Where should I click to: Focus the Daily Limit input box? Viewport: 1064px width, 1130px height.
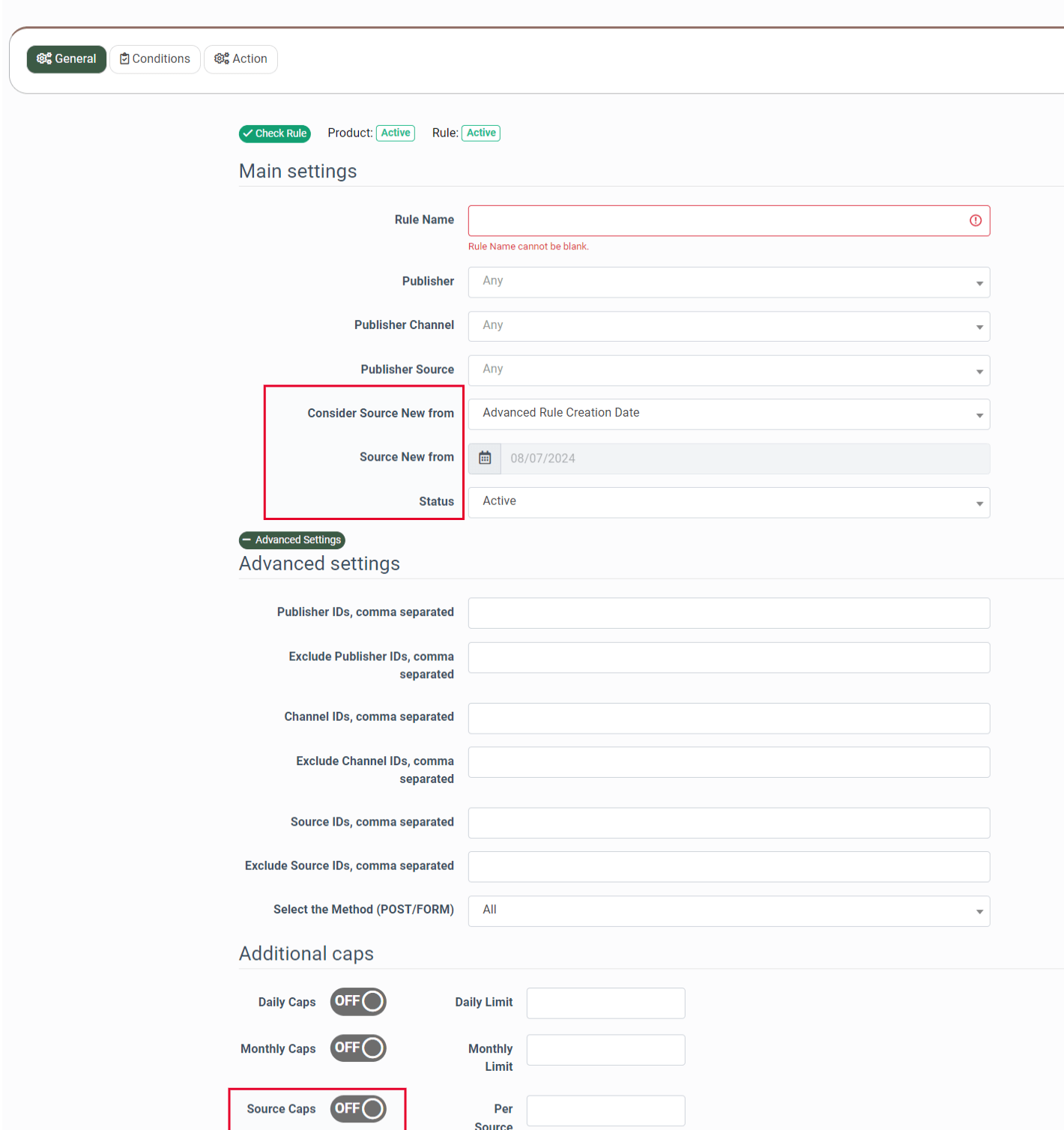tap(605, 1003)
